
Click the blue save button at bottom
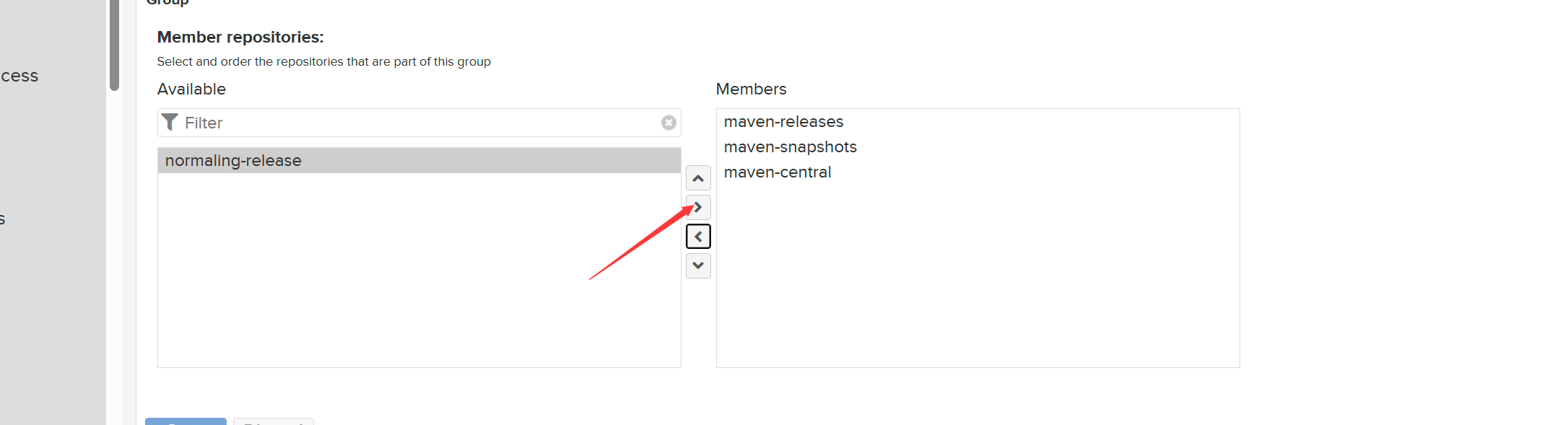click(x=186, y=421)
